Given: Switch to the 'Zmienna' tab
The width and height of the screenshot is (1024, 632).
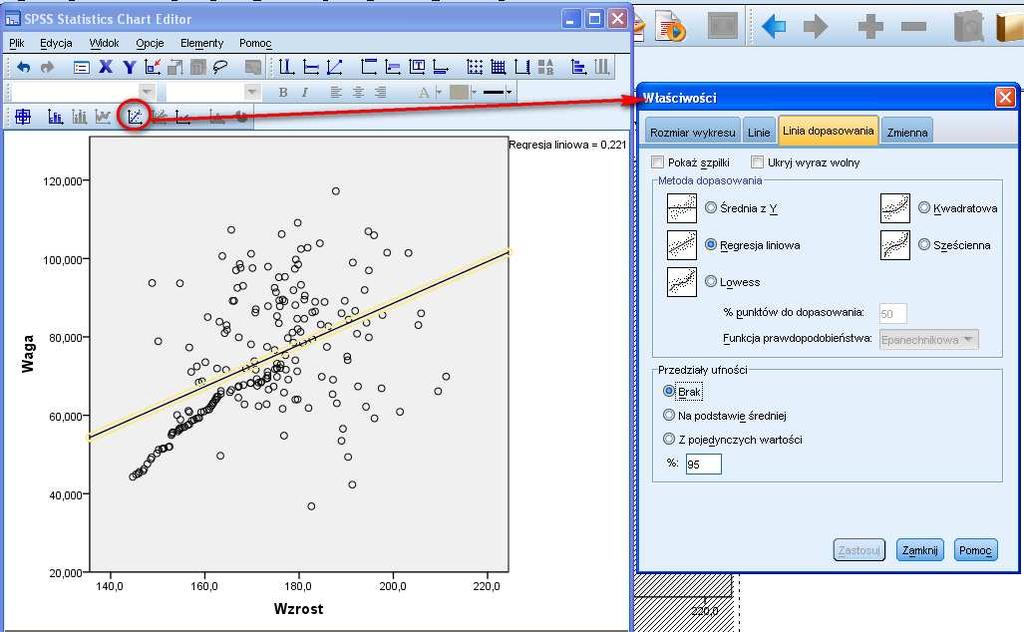Looking at the screenshot, I should click(x=907, y=133).
